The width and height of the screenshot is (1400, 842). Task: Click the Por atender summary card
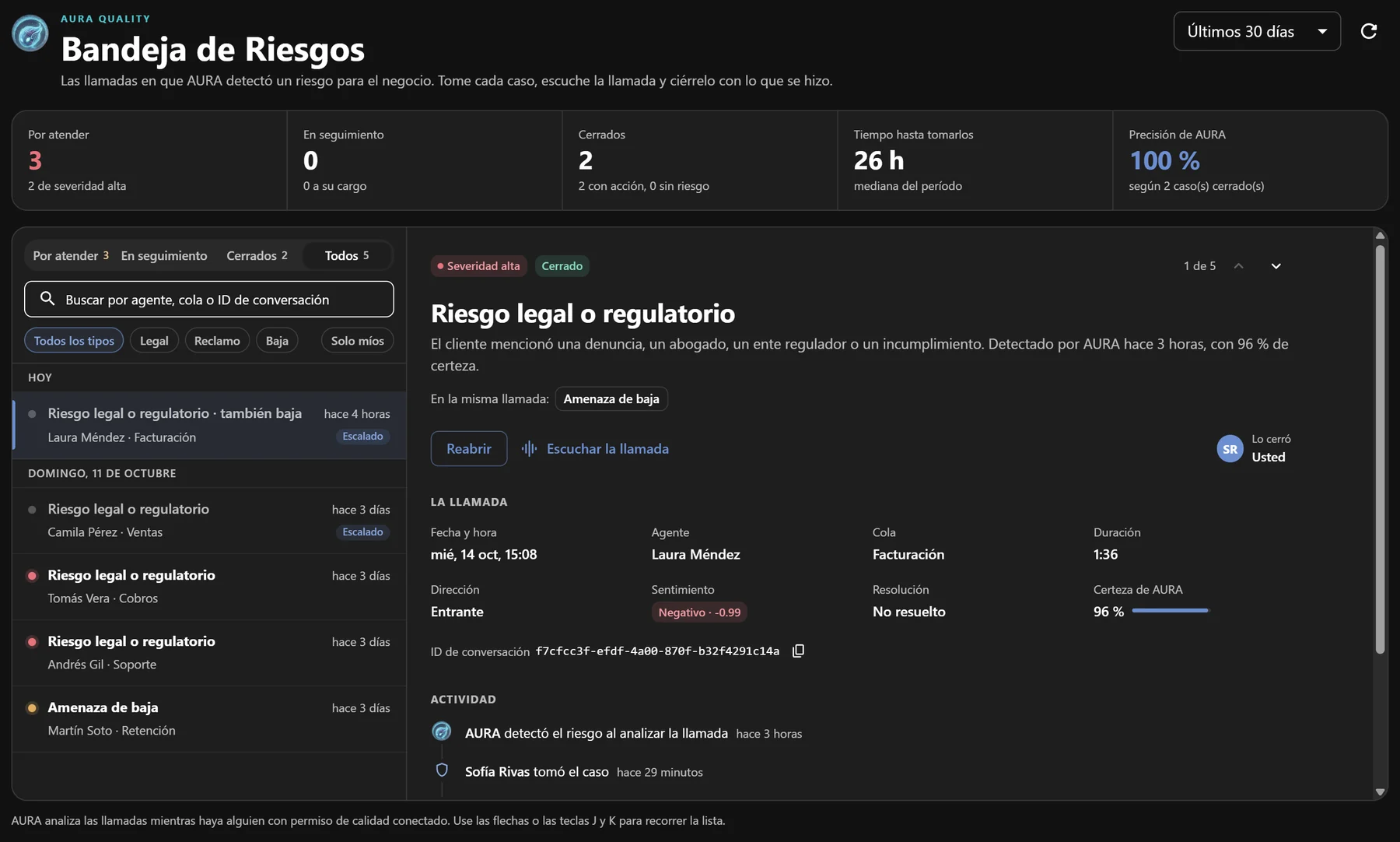click(149, 160)
